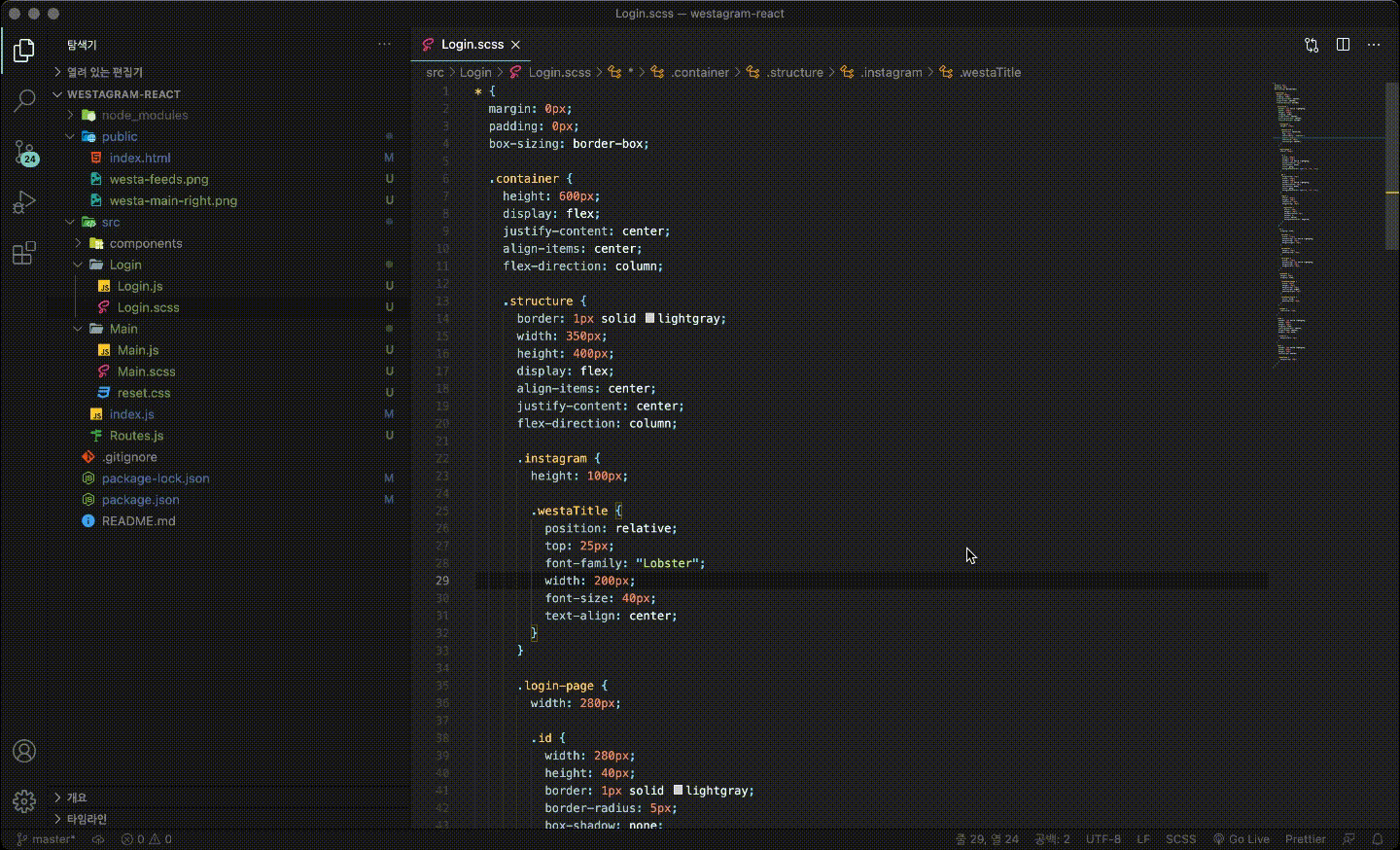Open Main.js file
Image resolution: width=1400 pixels, height=850 pixels.
click(228, 350)
